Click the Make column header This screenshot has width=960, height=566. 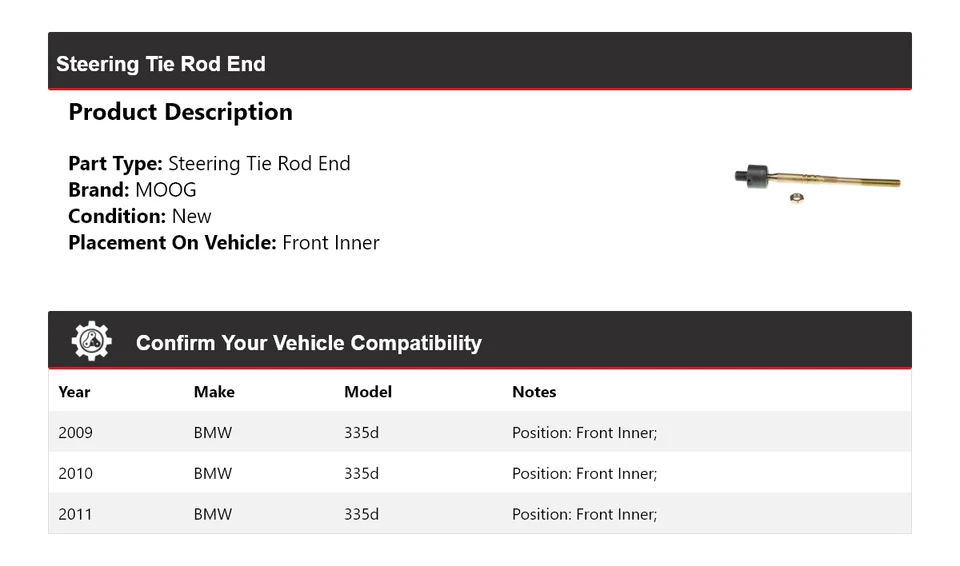pos(214,392)
